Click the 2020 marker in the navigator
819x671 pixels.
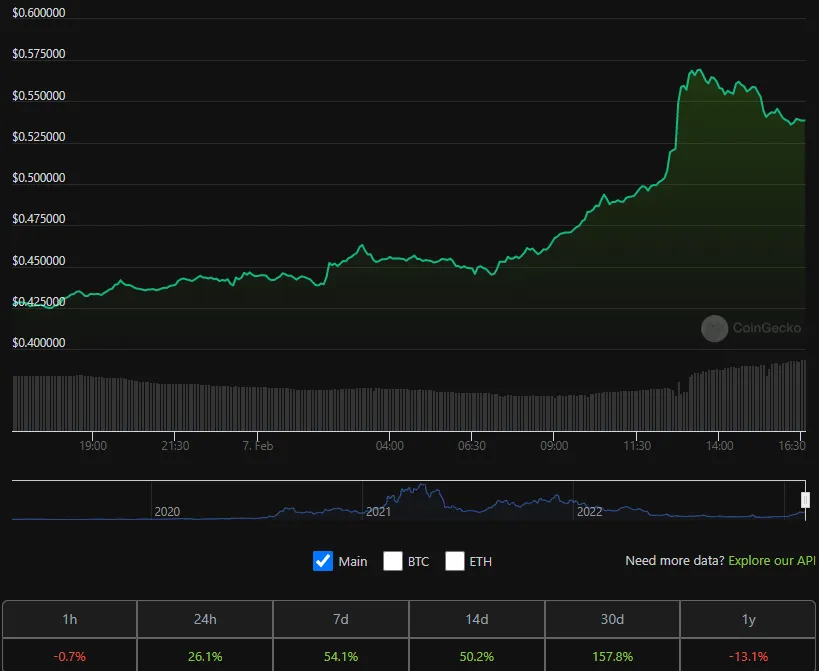pyautogui.click(x=167, y=512)
